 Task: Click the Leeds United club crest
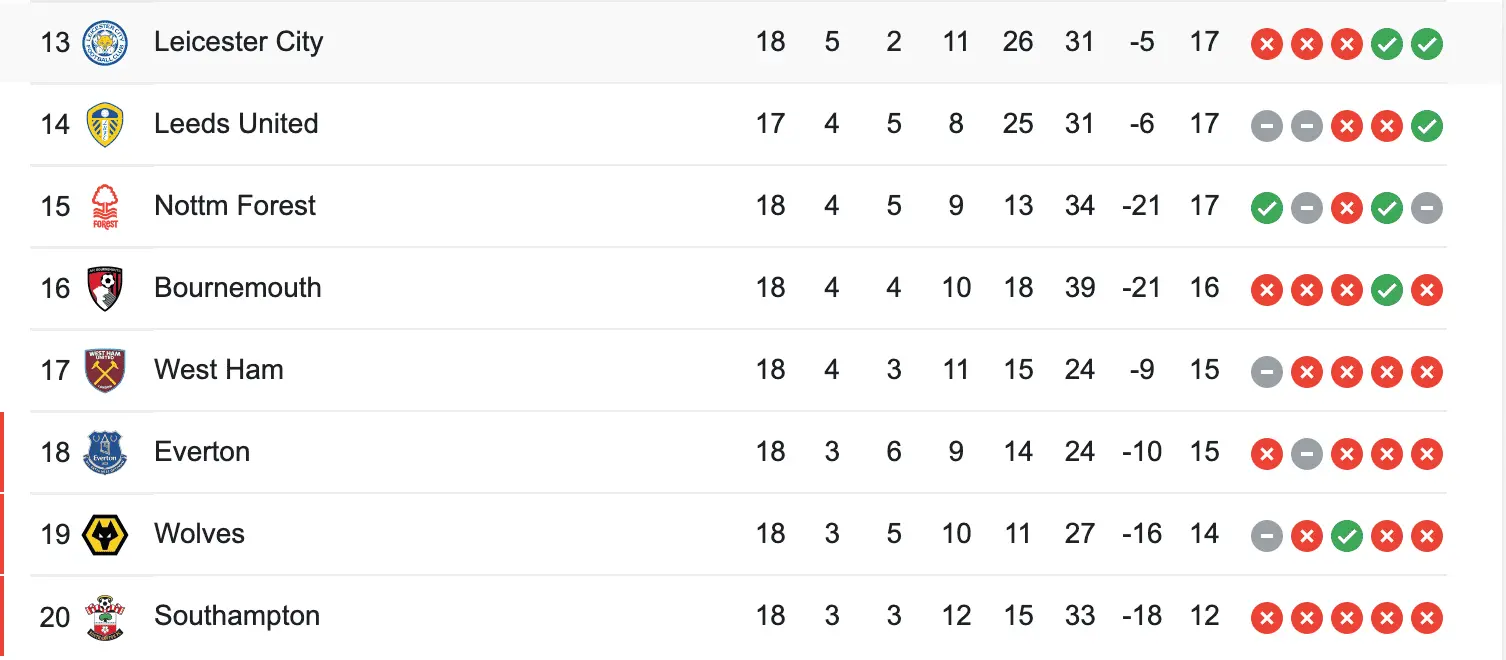pyautogui.click(x=105, y=124)
